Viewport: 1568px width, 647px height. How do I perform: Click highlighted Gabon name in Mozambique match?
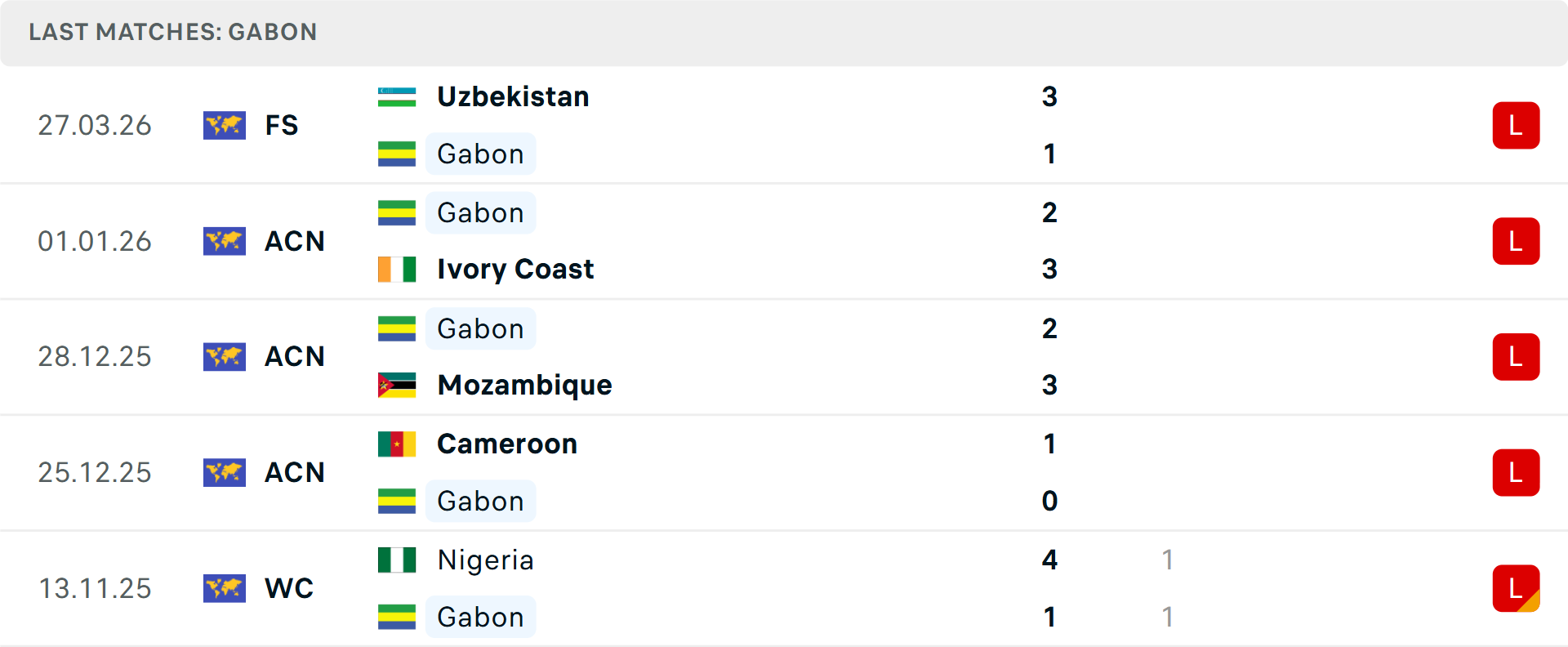click(x=480, y=328)
